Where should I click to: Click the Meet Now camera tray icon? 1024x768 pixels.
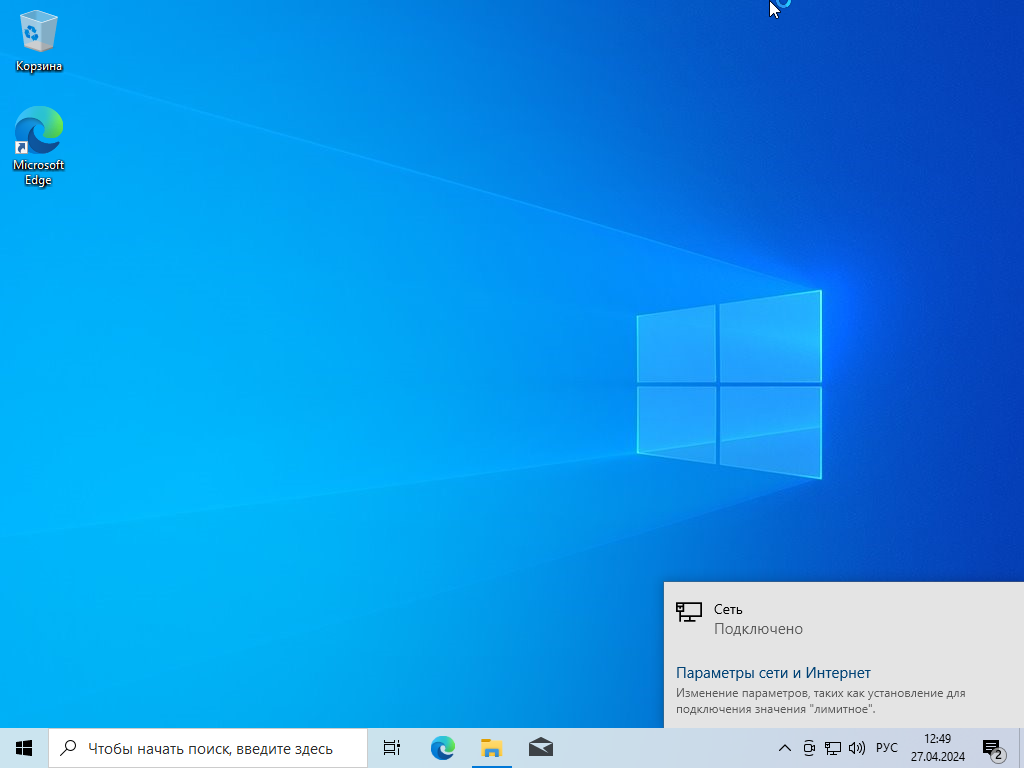click(x=809, y=748)
